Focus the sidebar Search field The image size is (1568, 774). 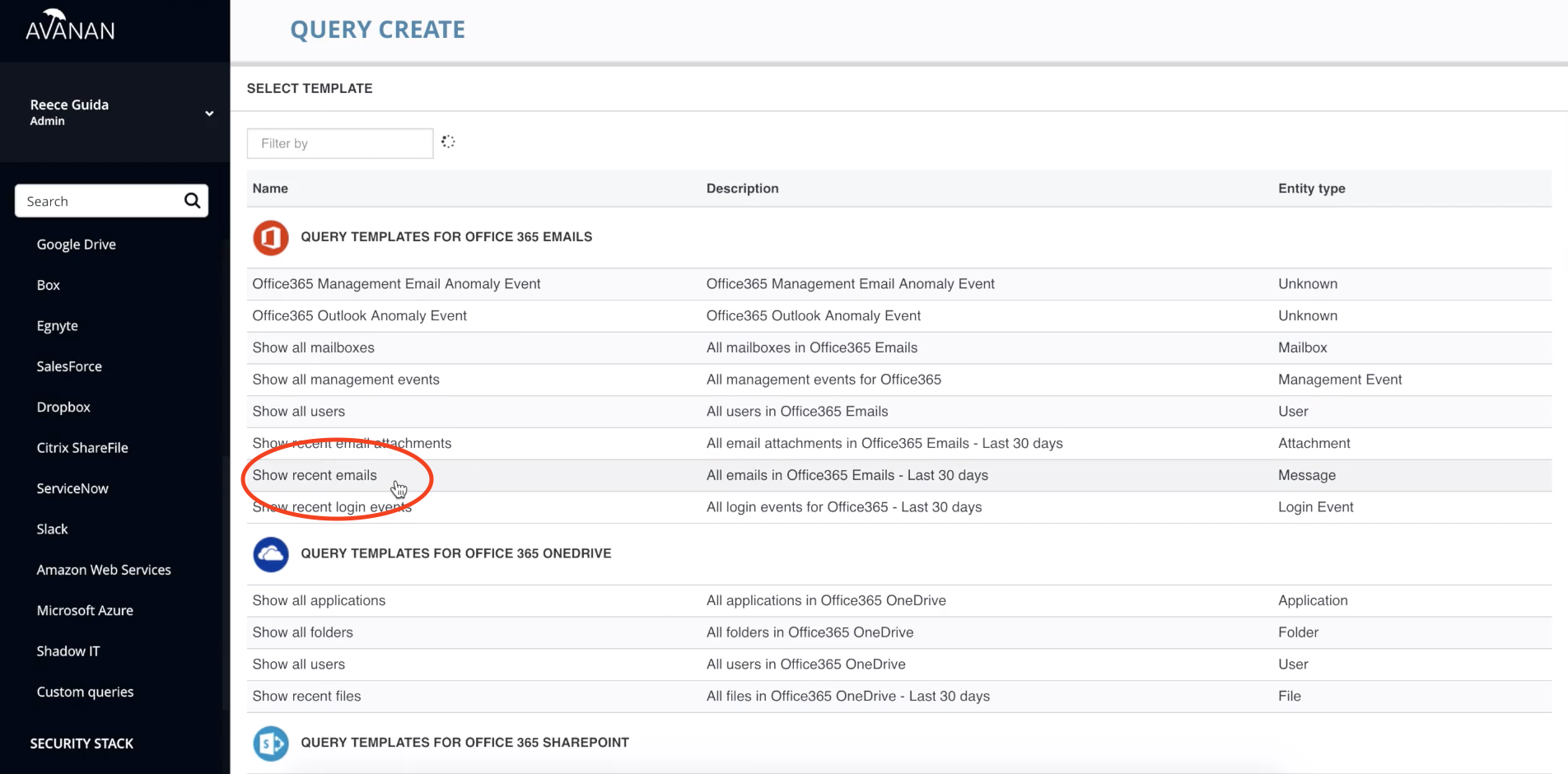click(x=111, y=201)
